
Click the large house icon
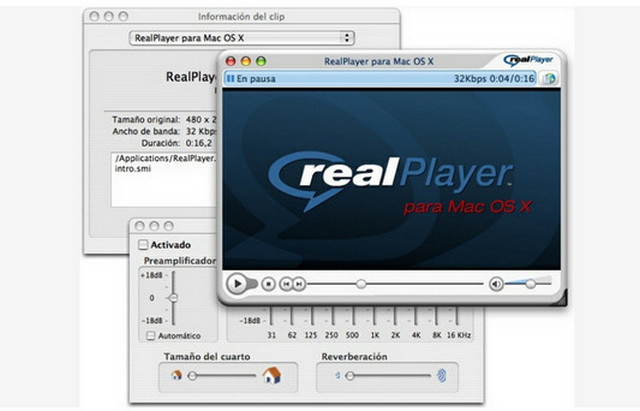click(272, 375)
